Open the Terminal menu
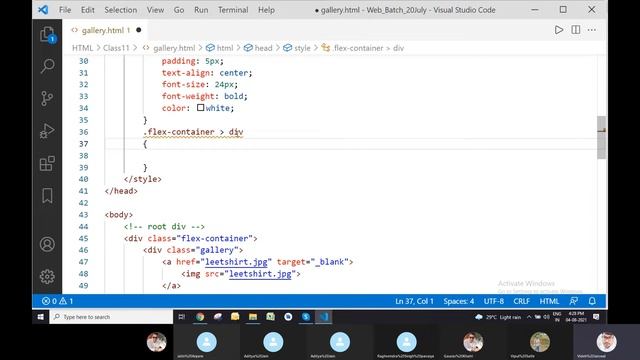Viewport: 640px width, 360px height. click(x=233, y=10)
